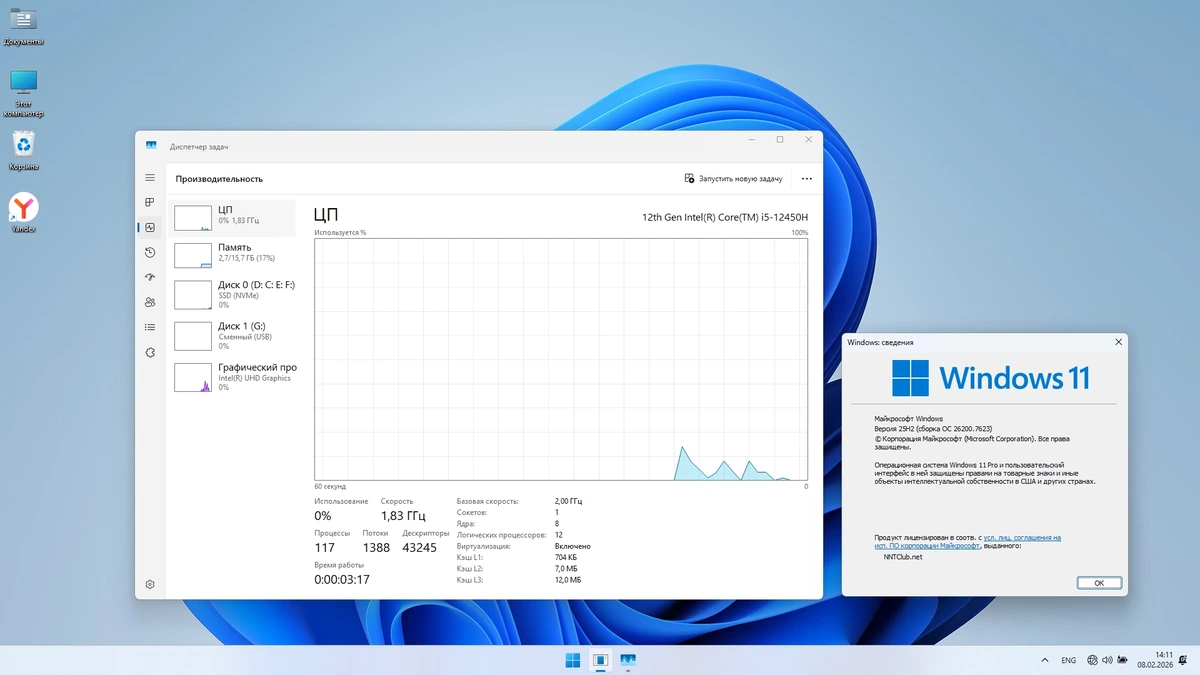Screen dimensions: 1200x675
Task: Close the Windows: сведения dialog
Action: point(1118,342)
